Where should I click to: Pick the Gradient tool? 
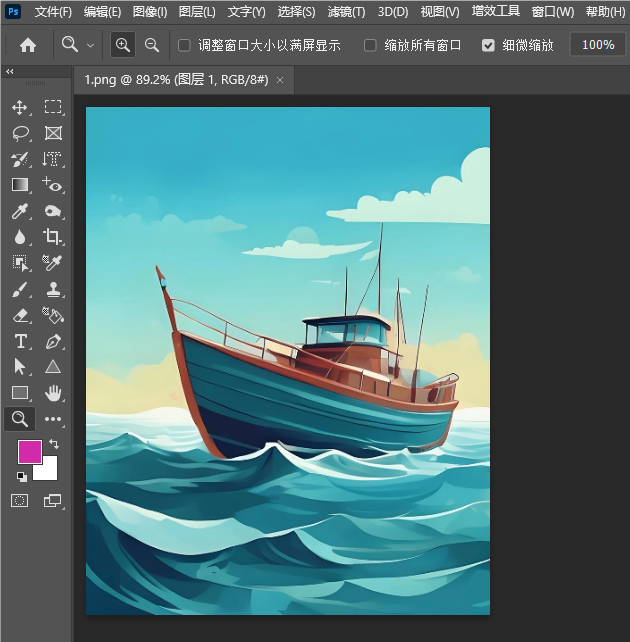click(x=20, y=185)
